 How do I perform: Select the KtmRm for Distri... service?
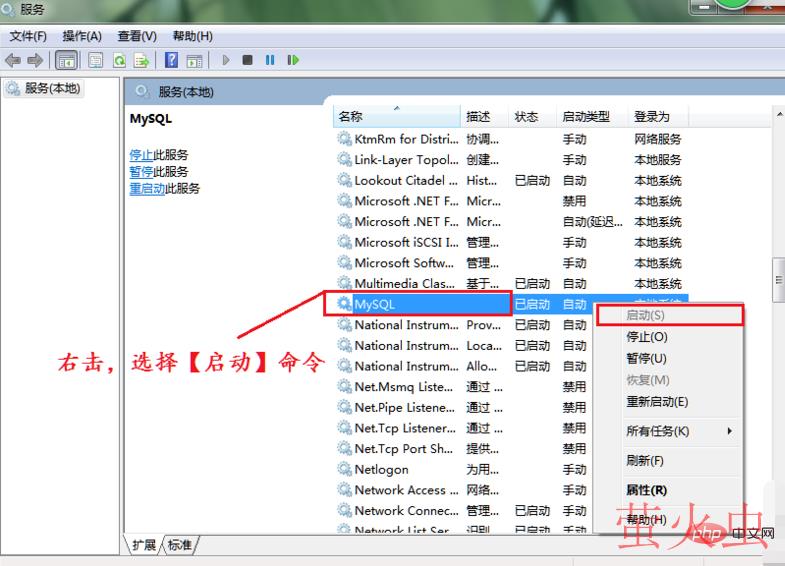pyautogui.click(x=511, y=139)
